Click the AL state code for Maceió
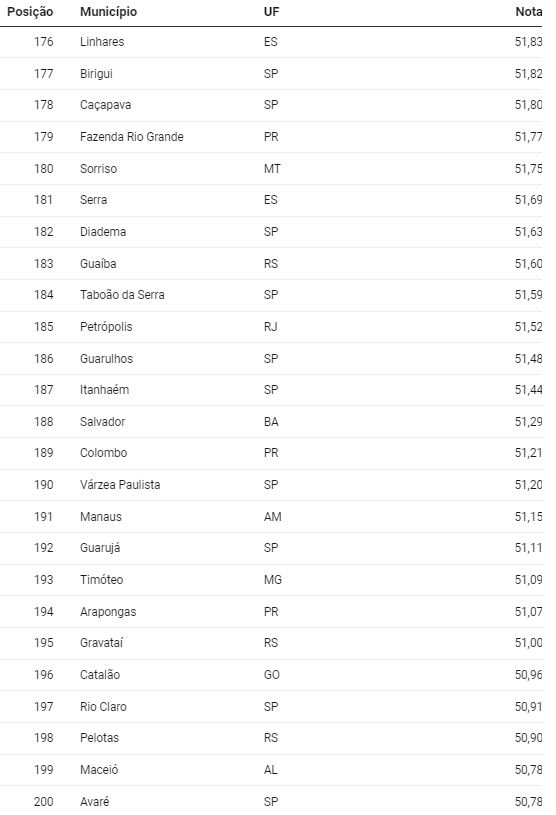The image size is (556, 815). 270,770
